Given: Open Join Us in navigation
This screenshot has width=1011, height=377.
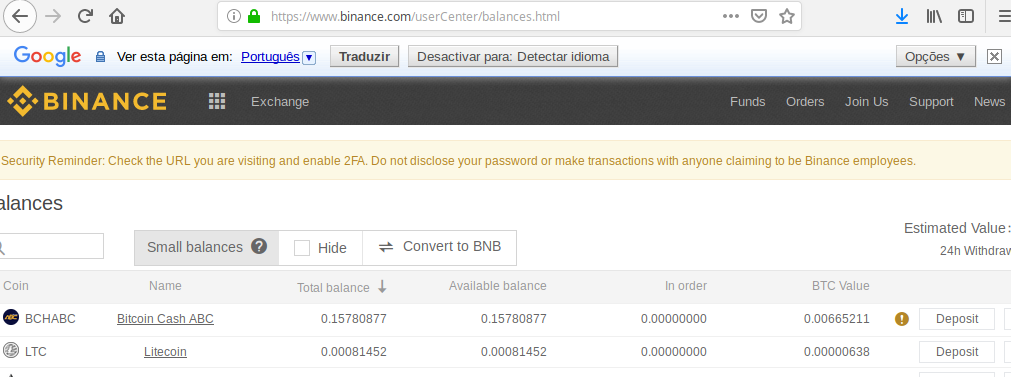Looking at the screenshot, I should pos(867,102).
